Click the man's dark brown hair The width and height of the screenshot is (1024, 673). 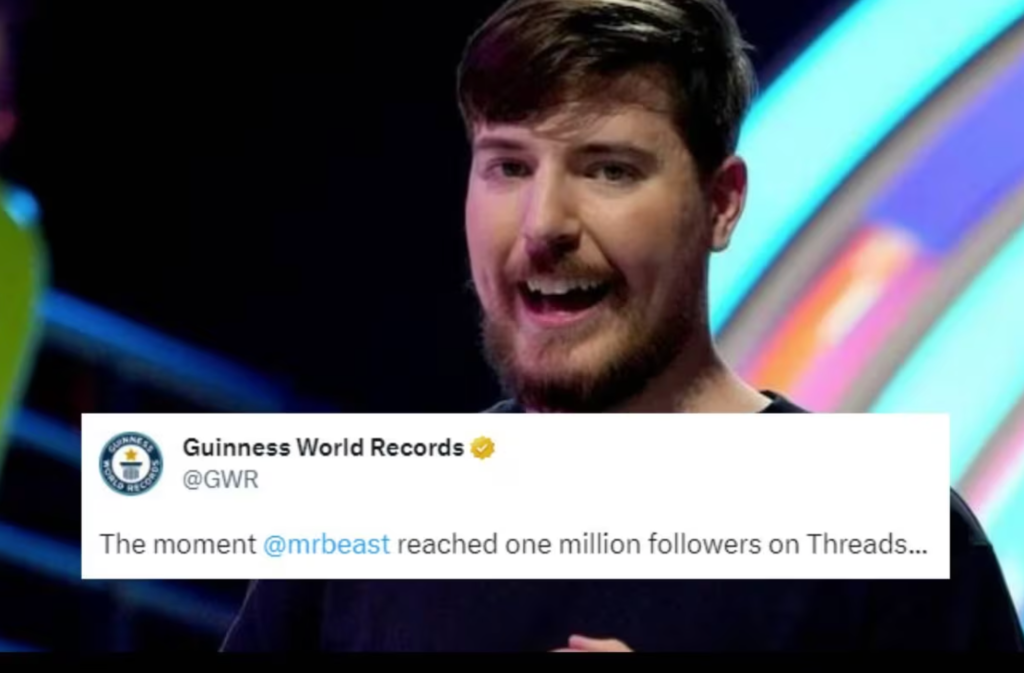[x=601, y=59]
